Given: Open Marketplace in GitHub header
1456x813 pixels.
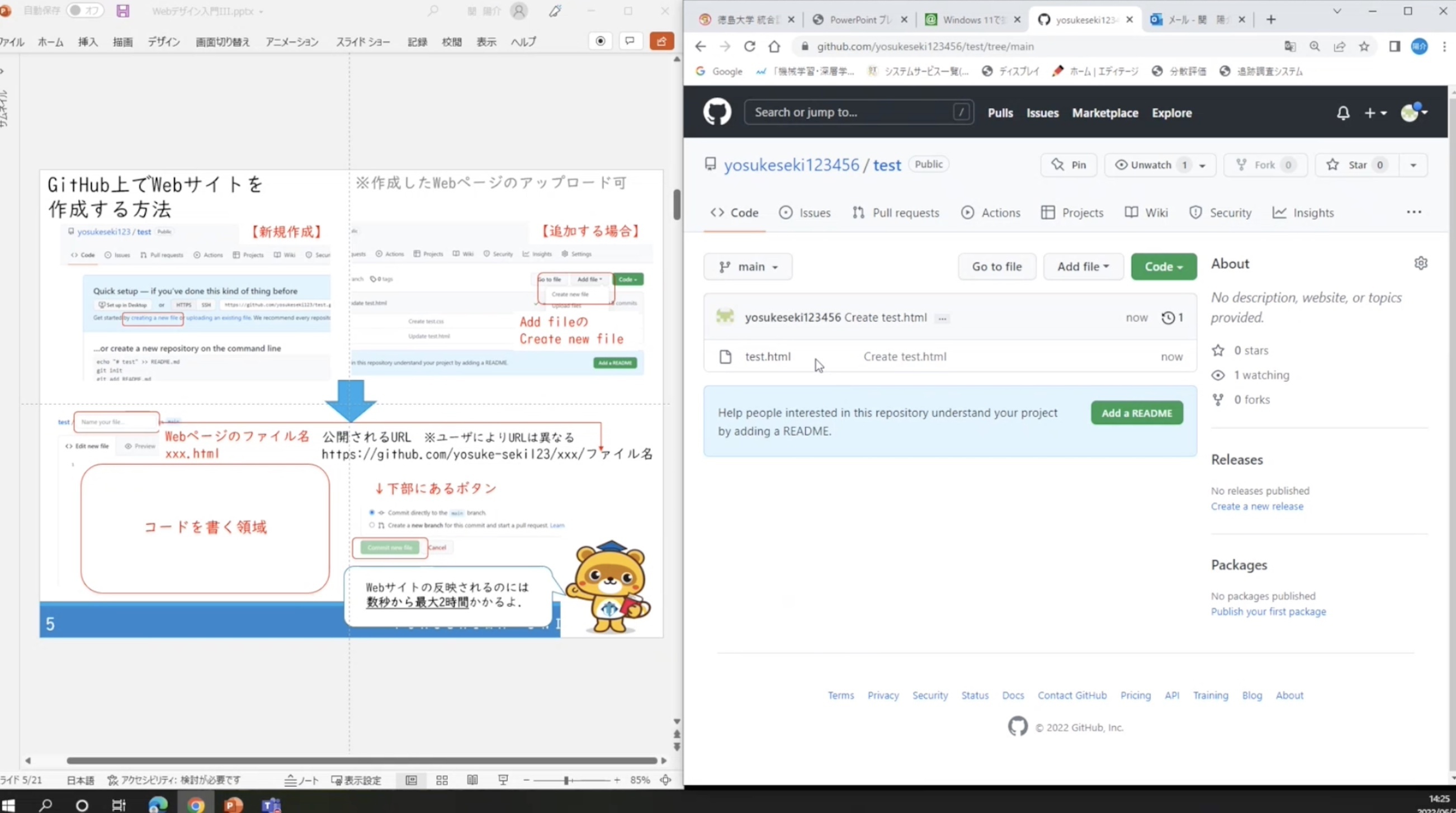Looking at the screenshot, I should pos(1105,112).
